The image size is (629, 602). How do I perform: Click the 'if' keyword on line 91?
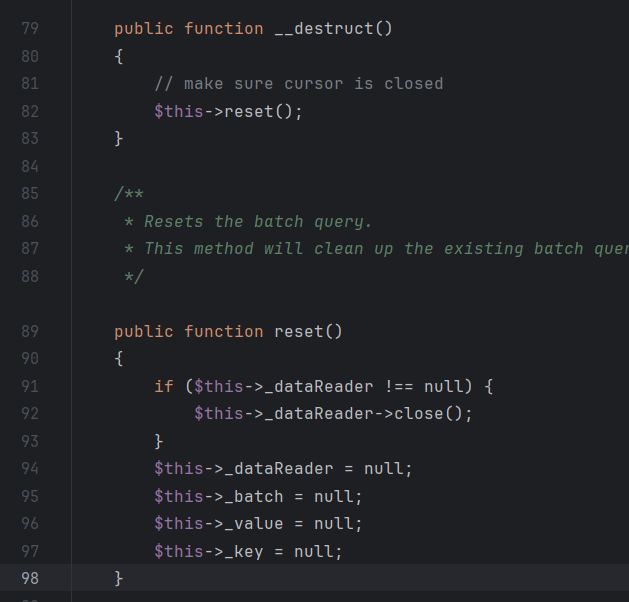(x=163, y=386)
